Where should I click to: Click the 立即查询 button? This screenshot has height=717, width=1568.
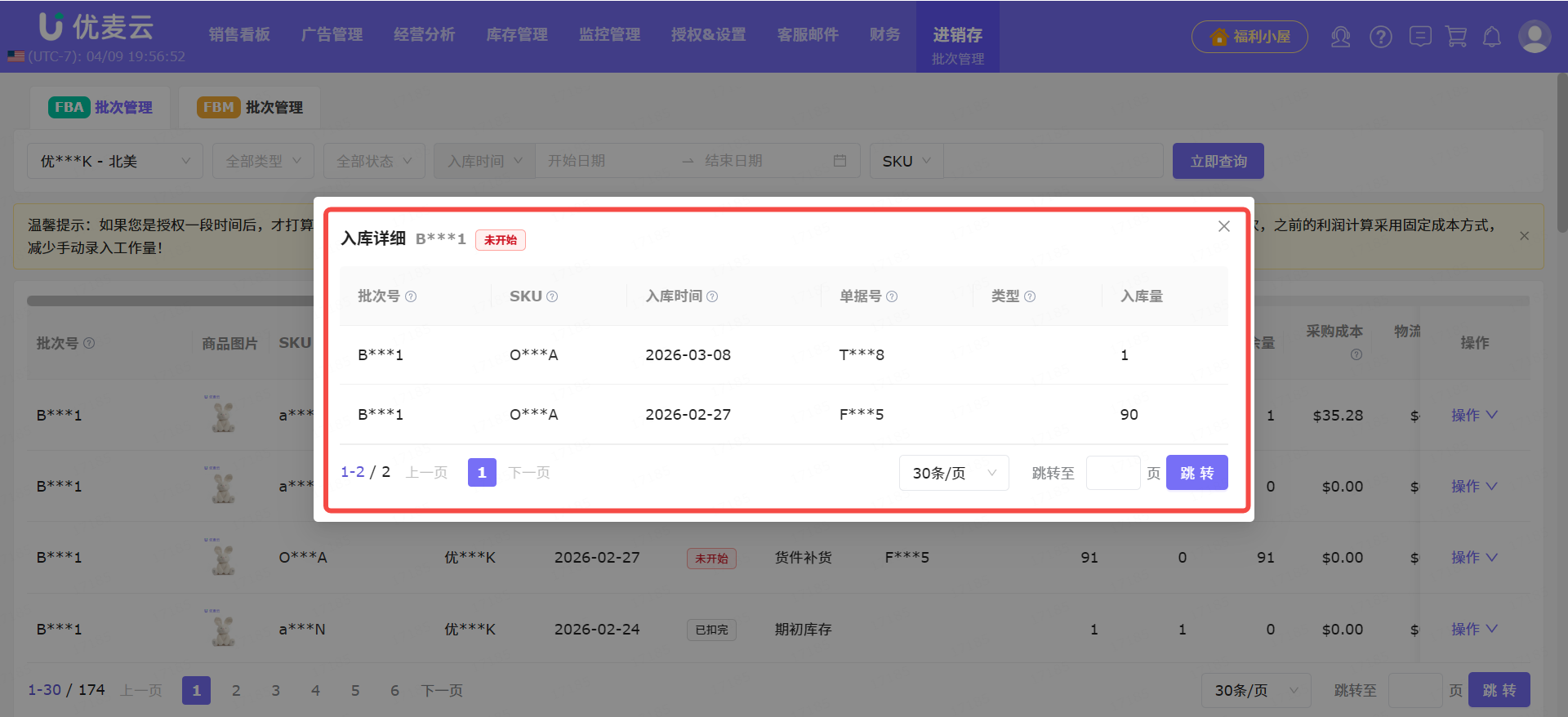click(x=1218, y=161)
